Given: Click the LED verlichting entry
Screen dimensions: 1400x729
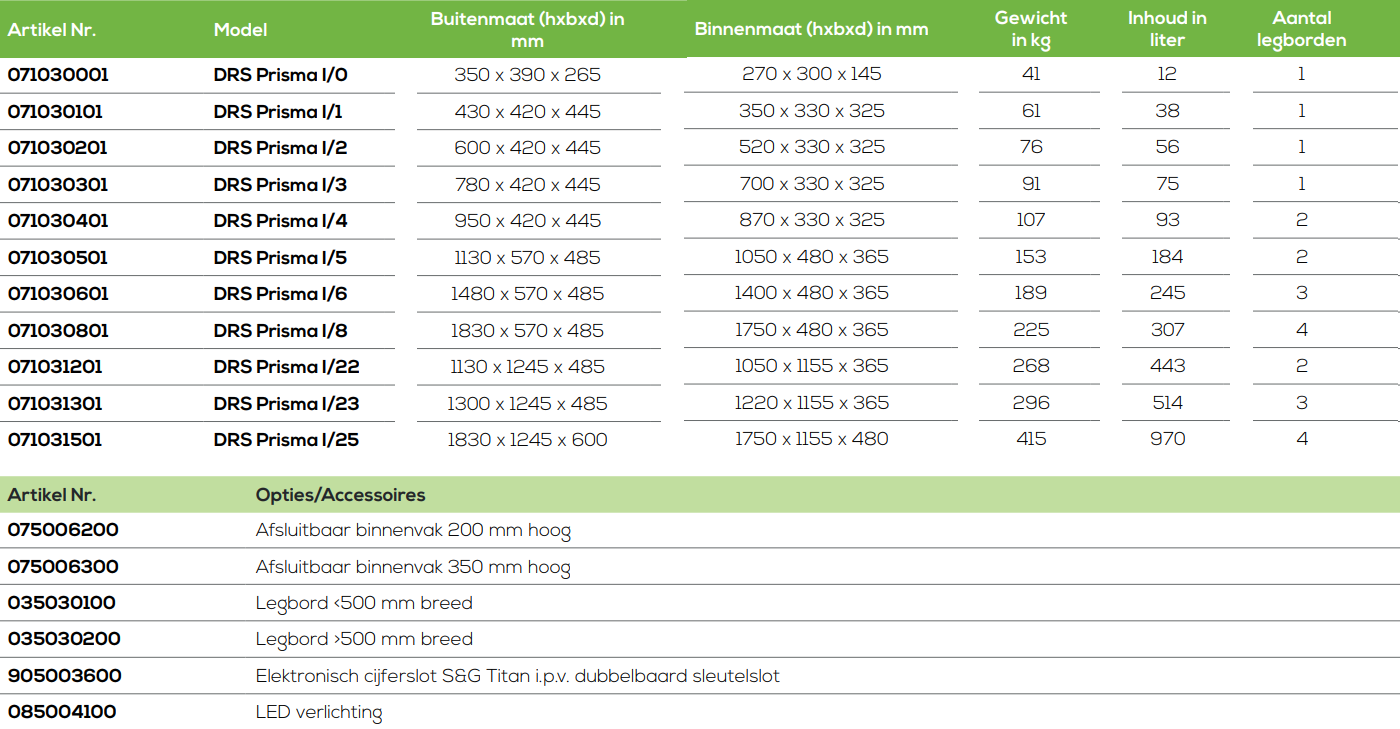Looking at the screenshot, I should tap(319, 713).
